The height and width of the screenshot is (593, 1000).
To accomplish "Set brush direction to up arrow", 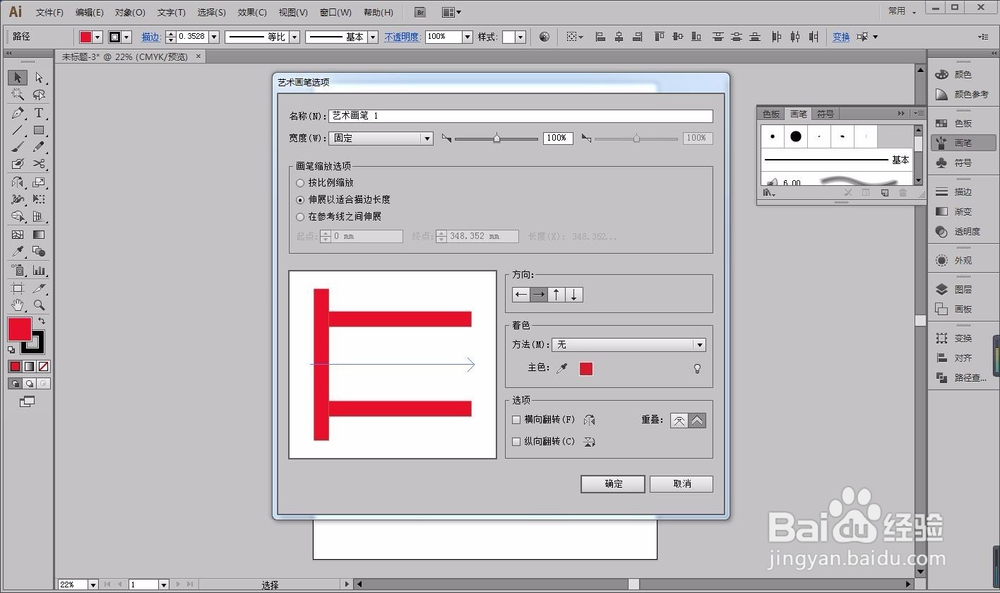I will point(556,295).
